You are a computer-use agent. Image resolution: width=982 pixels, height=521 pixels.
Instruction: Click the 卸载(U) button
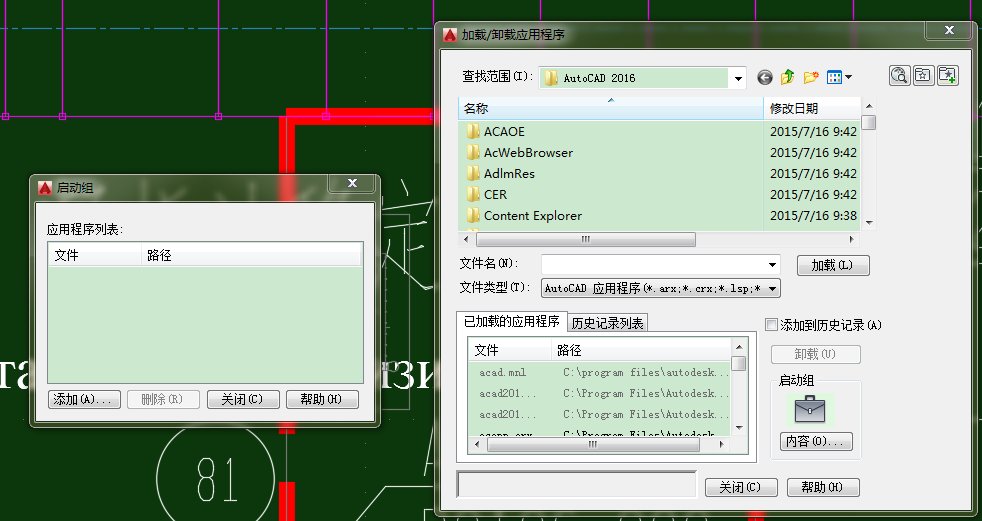(815, 354)
